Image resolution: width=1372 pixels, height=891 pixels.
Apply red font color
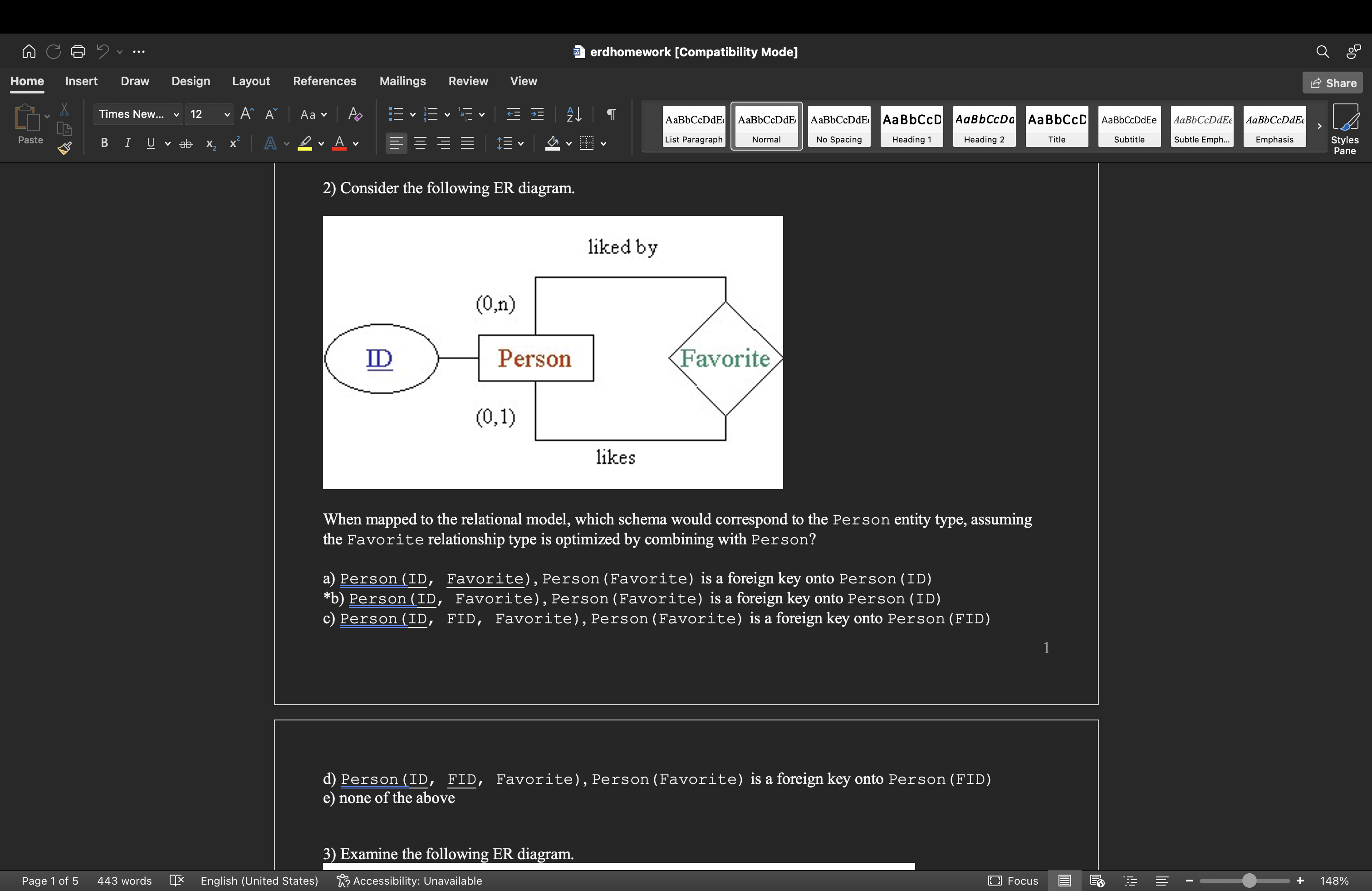click(339, 143)
